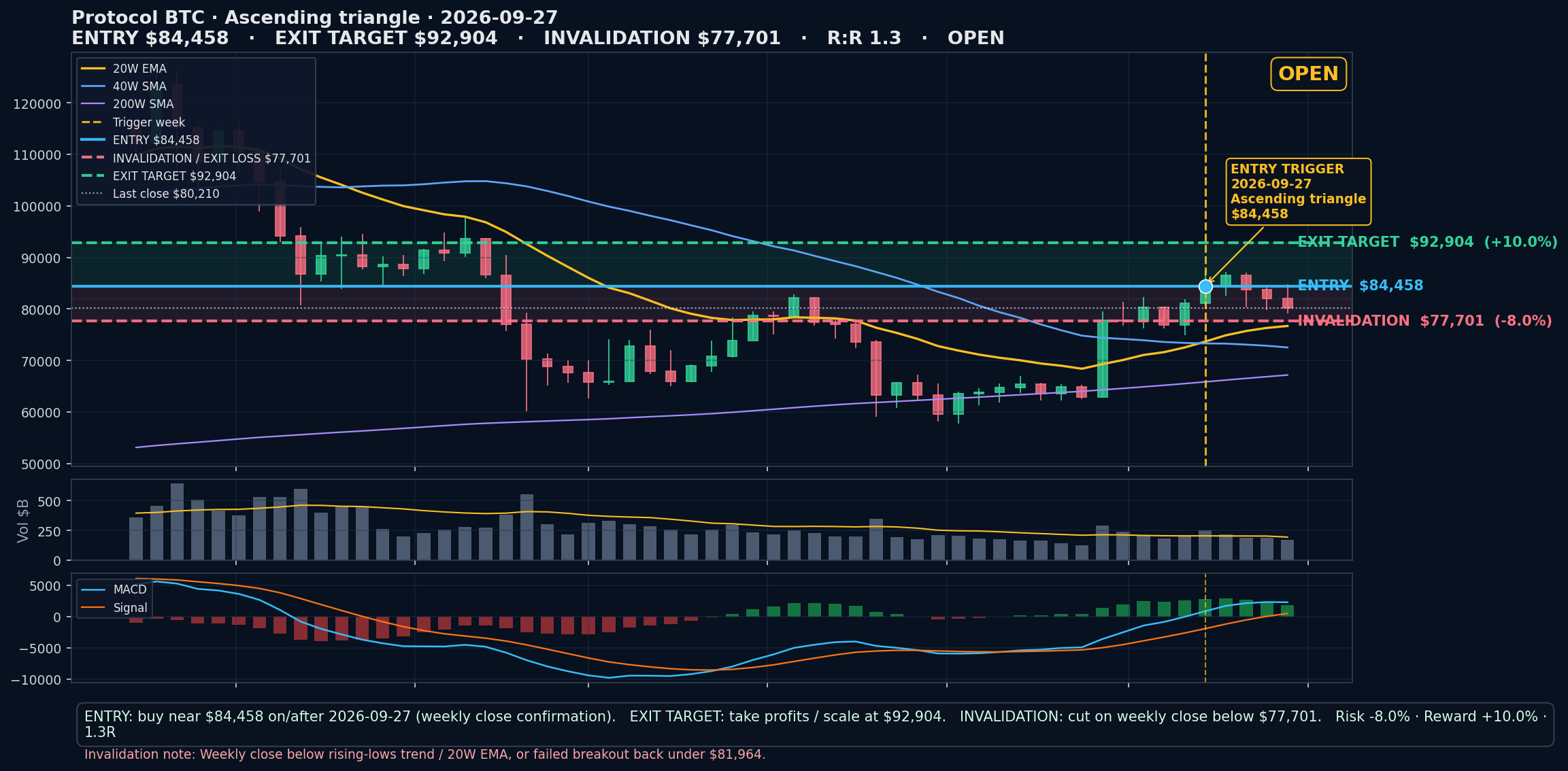Click the 5000 MACD axis label
Viewport: 1568px width, 771px height.
(x=46, y=586)
